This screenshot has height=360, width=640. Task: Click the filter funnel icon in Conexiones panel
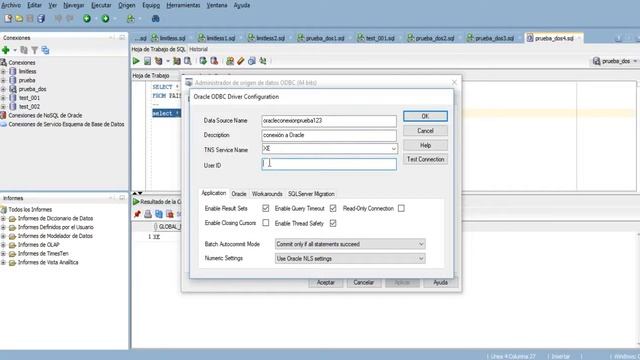(x=35, y=50)
